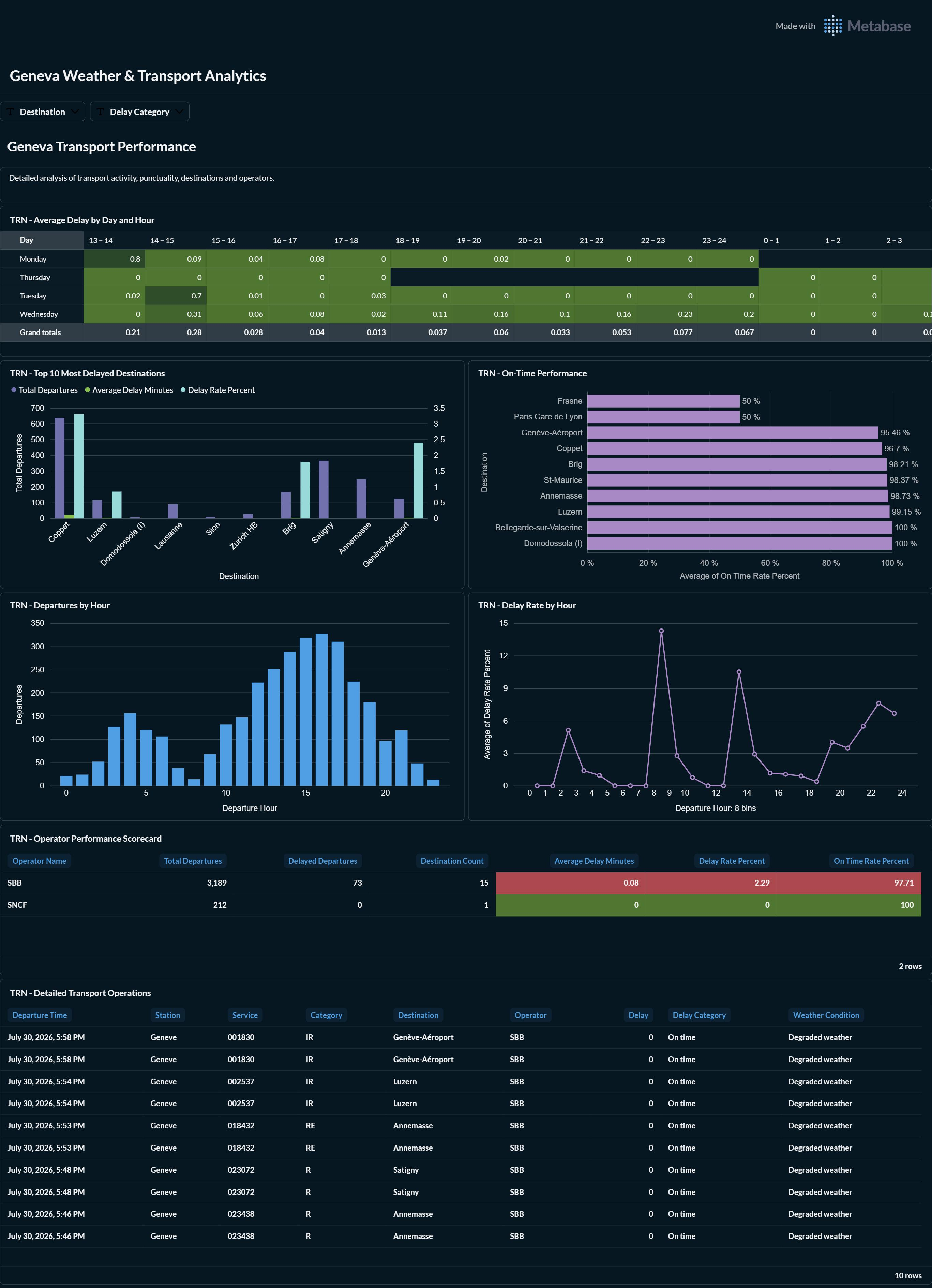Click the purple Total Departures legend dot
932x1288 pixels.
[14, 390]
